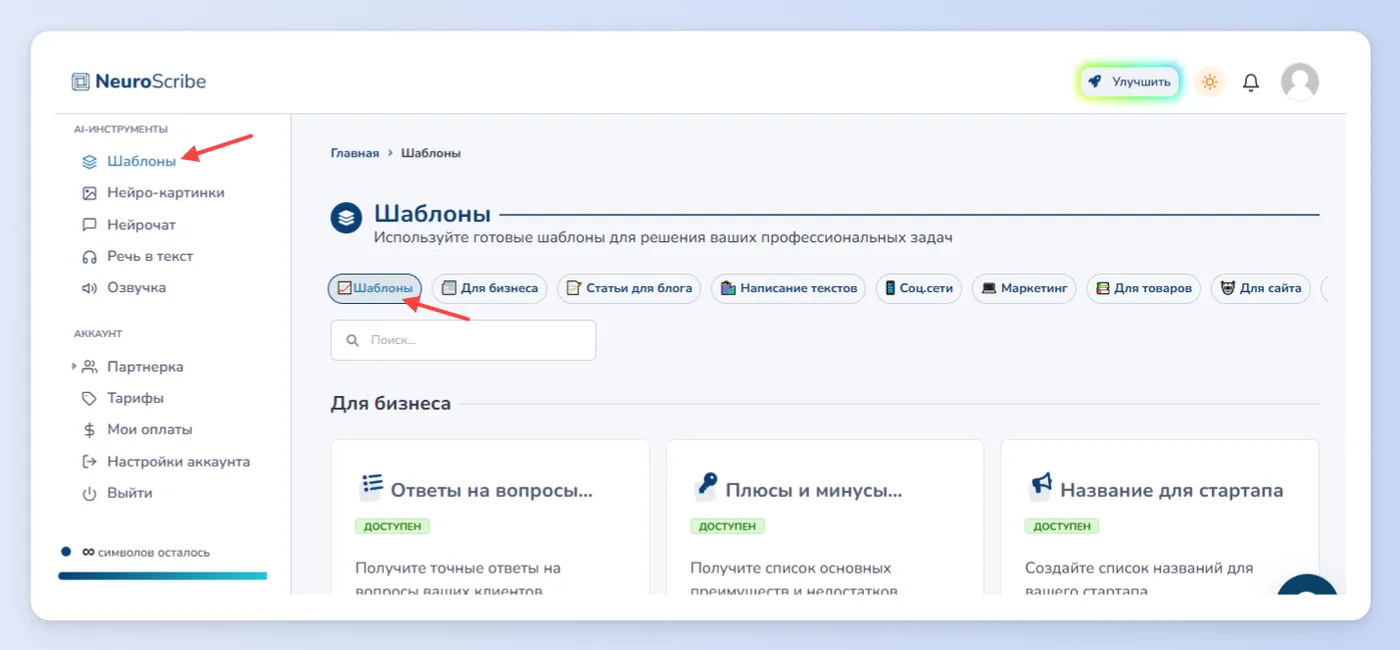
Task: Open Нейрочат from the sidebar
Action: tap(129, 225)
